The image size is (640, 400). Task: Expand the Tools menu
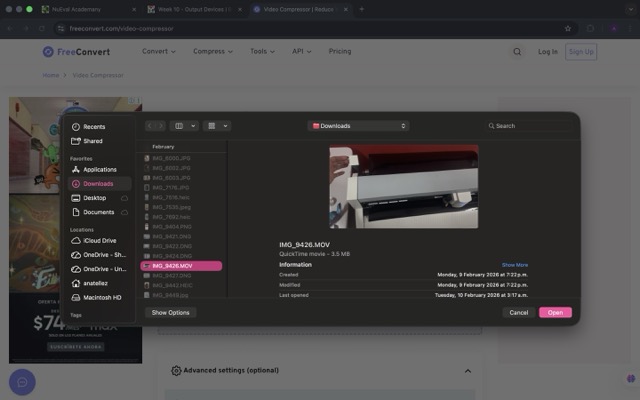click(262, 51)
